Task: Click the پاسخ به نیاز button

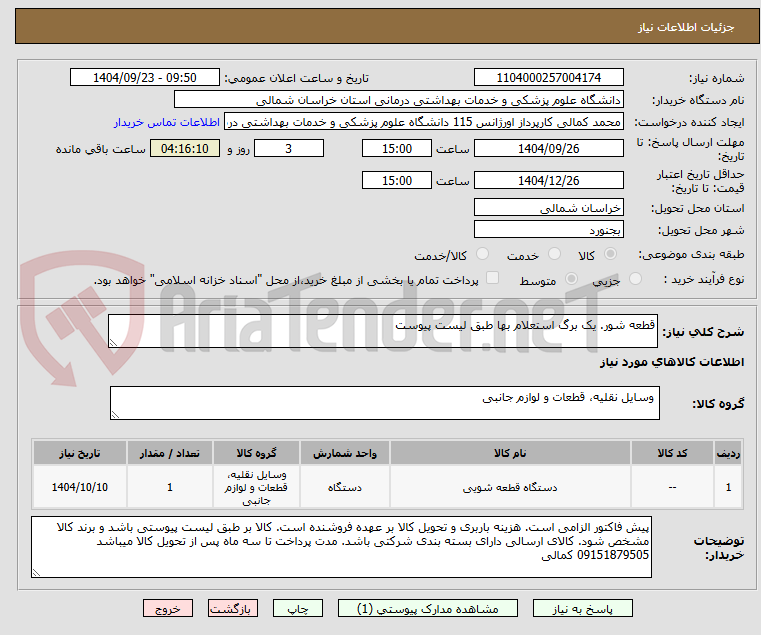Action: (582, 608)
